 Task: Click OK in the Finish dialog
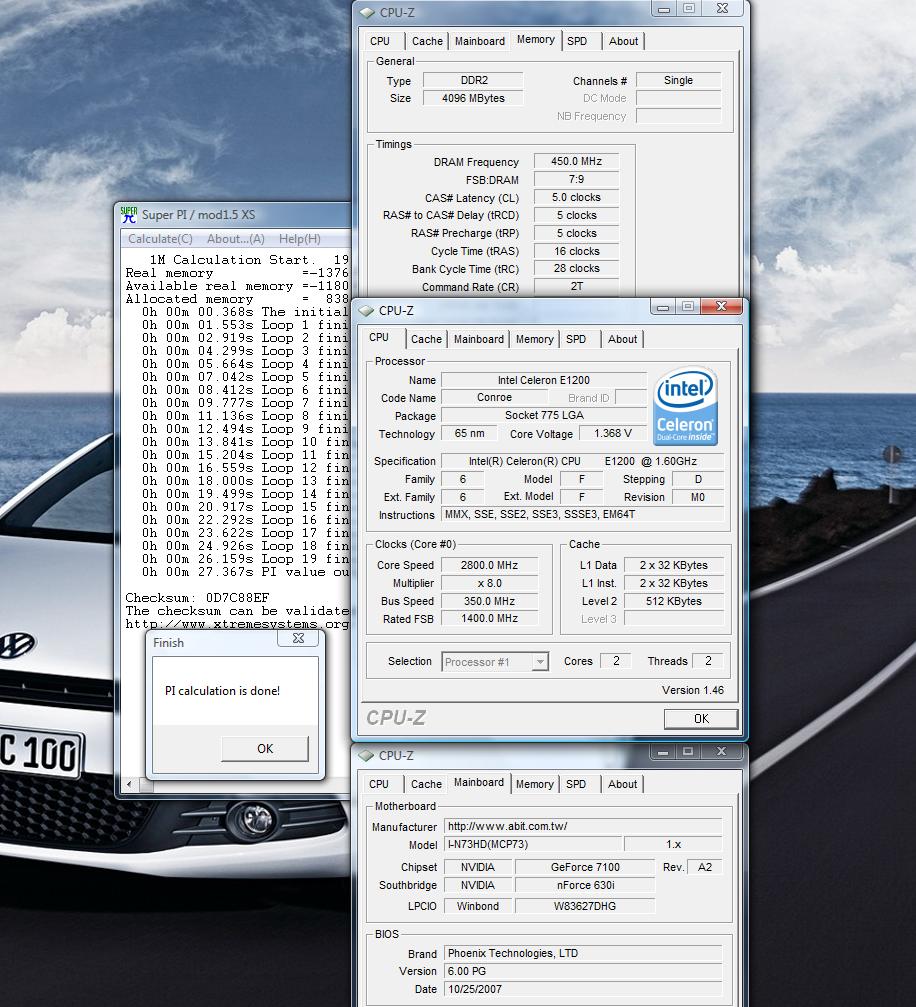(265, 749)
